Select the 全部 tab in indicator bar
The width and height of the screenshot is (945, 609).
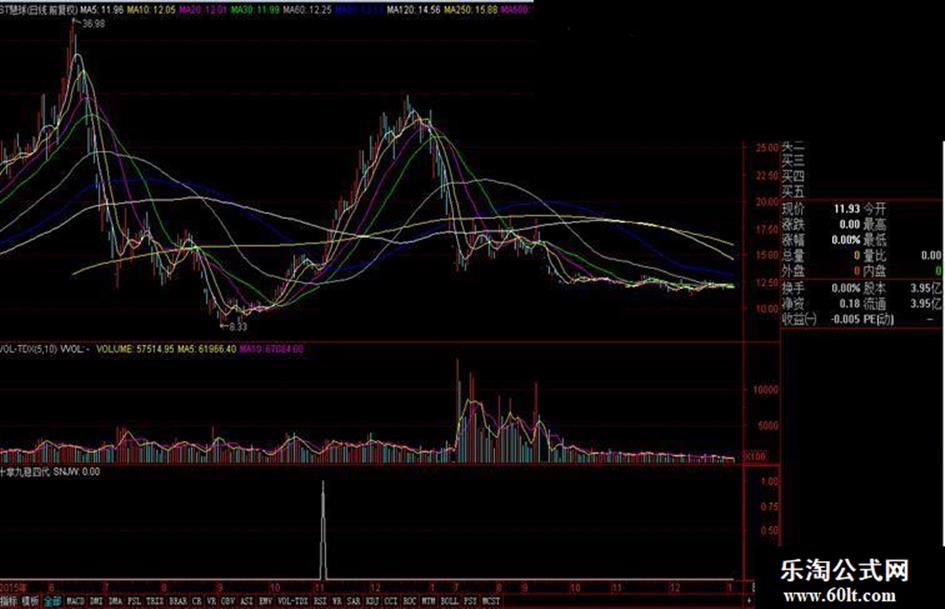pos(53,601)
